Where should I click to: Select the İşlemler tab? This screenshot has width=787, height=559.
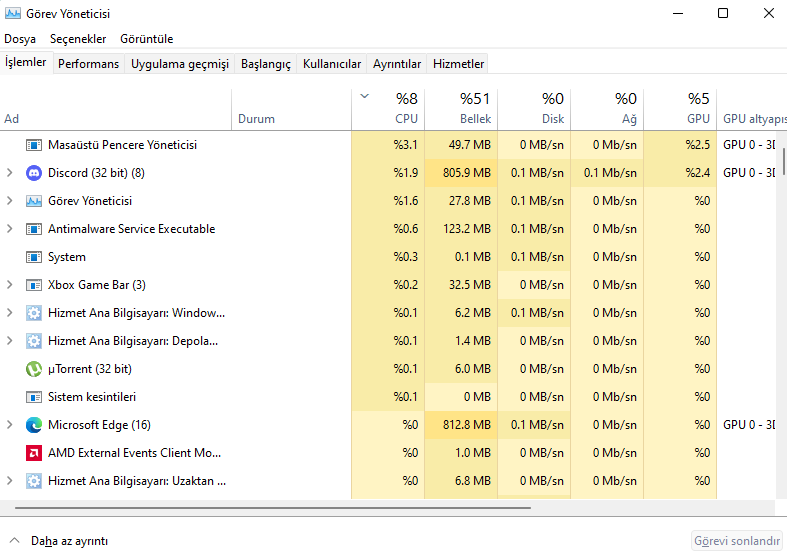coord(26,62)
